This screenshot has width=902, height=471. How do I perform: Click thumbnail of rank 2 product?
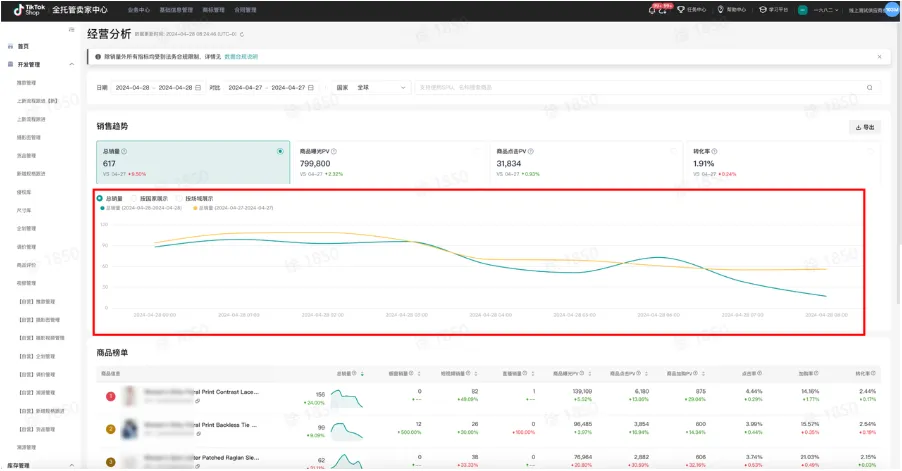(131, 429)
